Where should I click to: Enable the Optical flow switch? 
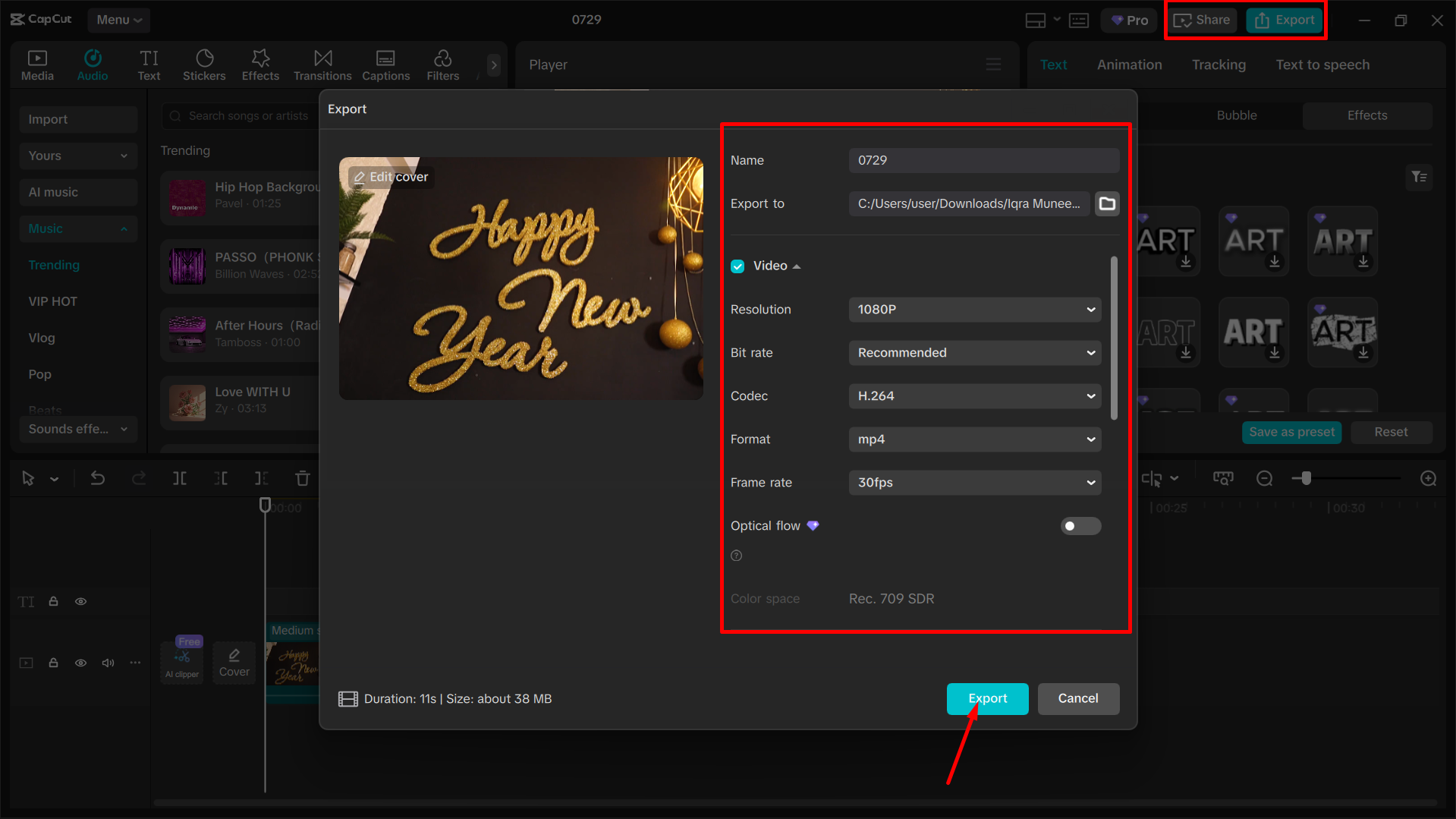click(1080, 526)
